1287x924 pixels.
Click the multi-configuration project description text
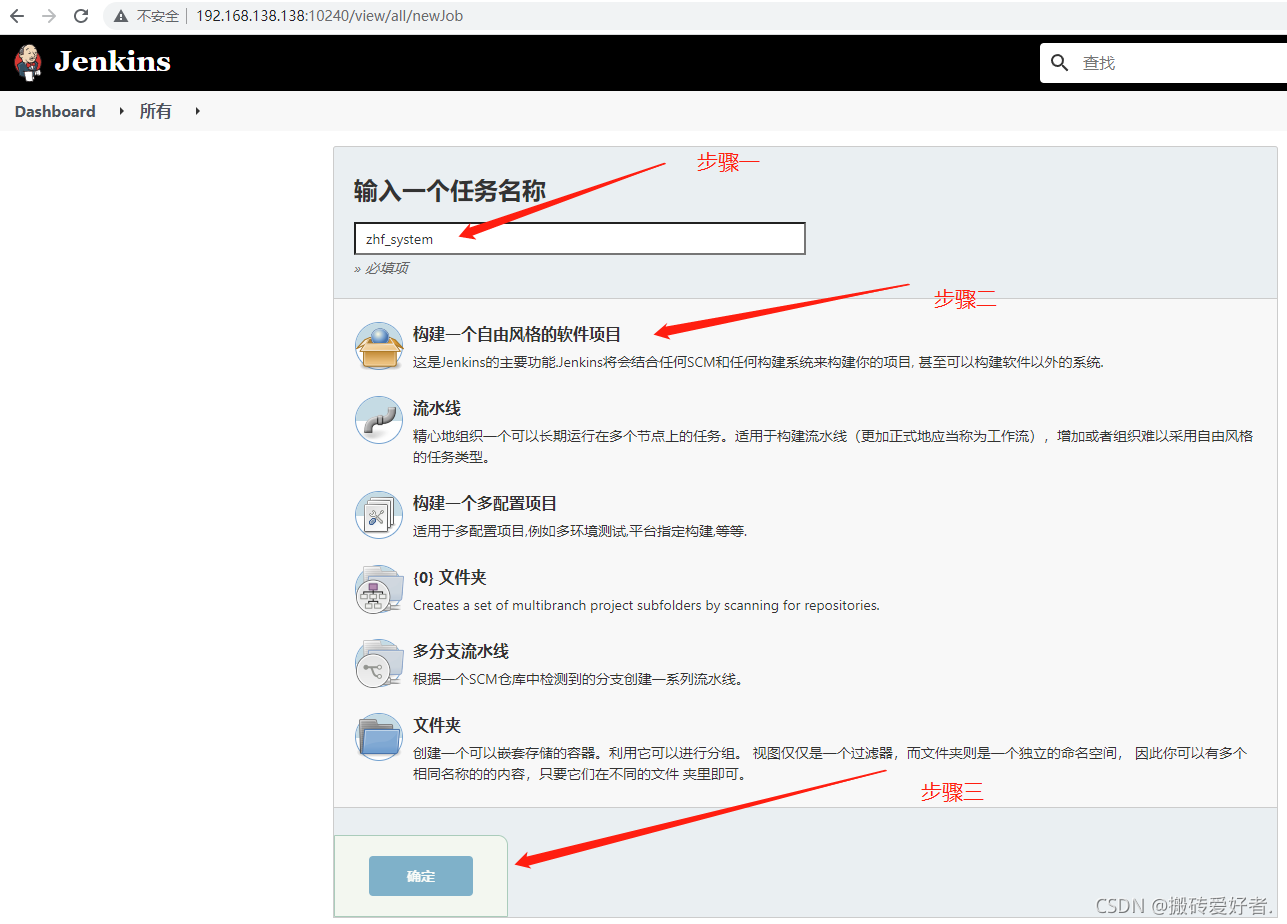(580, 531)
